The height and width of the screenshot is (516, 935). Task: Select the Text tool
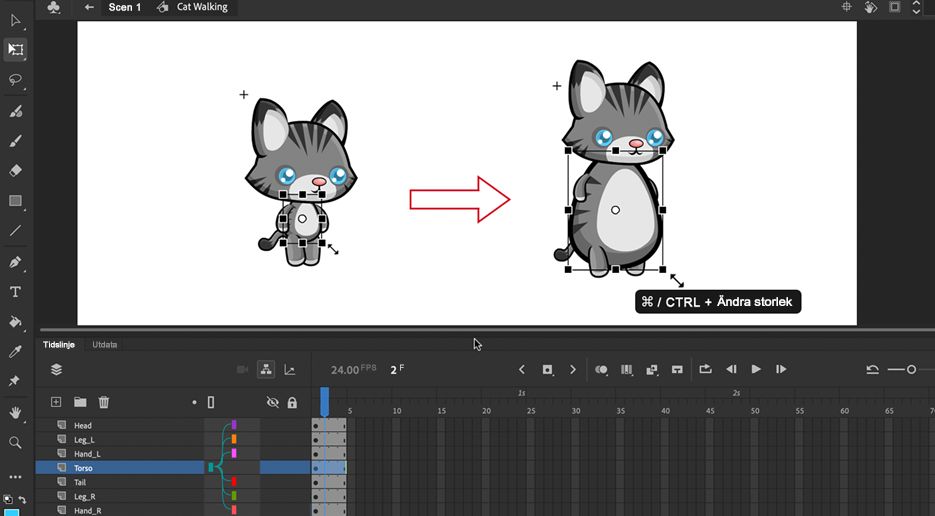[x=16, y=292]
